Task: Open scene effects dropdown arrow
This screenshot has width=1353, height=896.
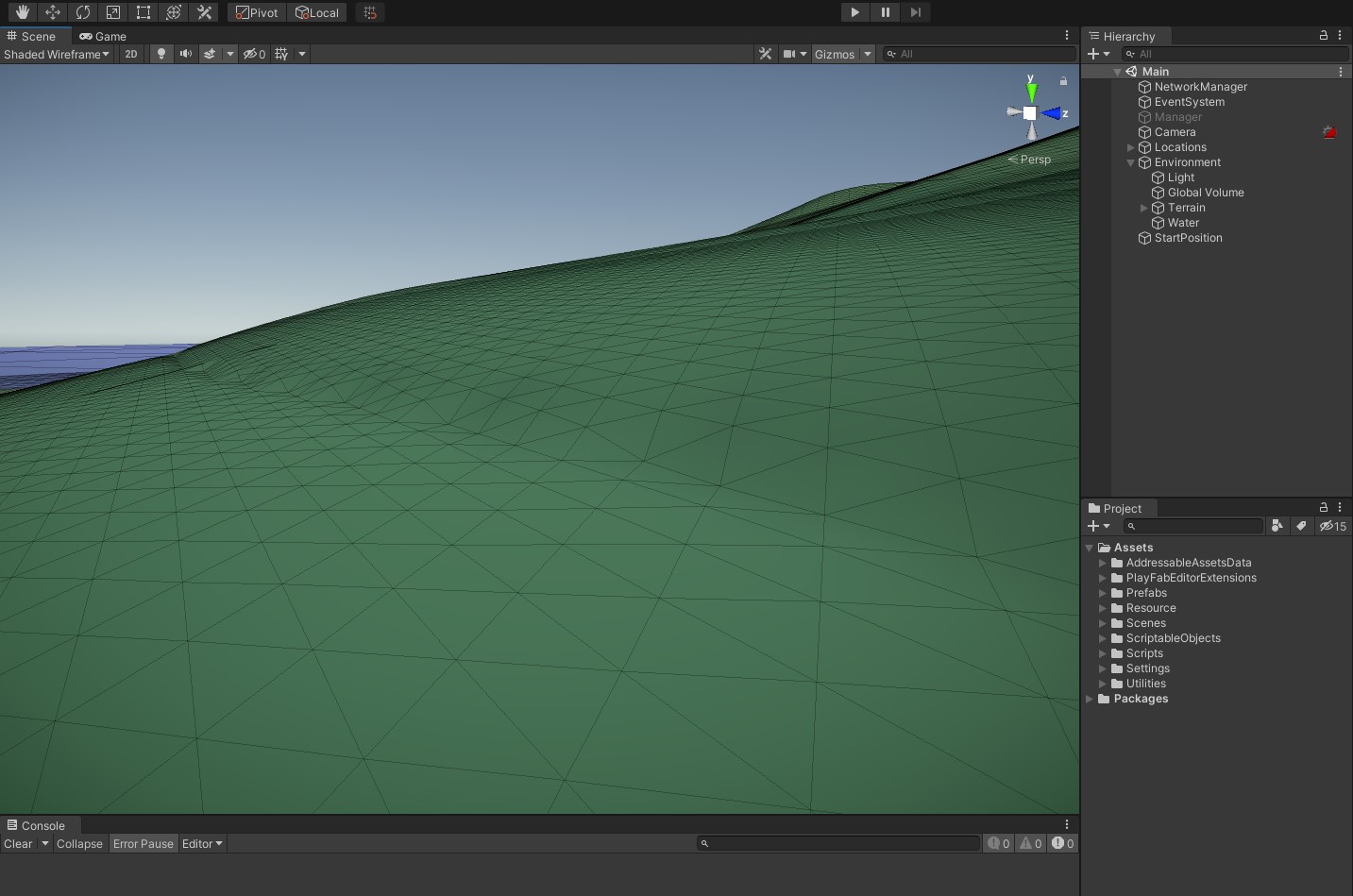Action: (230, 54)
